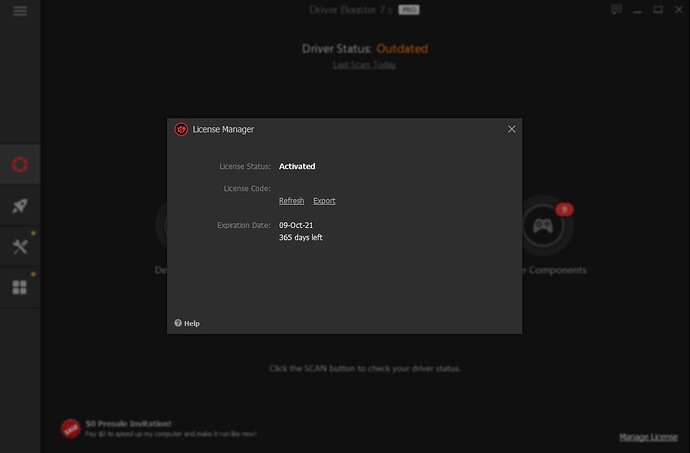
Task: Click the feedback chat icon in the title bar
Action: click(x=617, y=9)
